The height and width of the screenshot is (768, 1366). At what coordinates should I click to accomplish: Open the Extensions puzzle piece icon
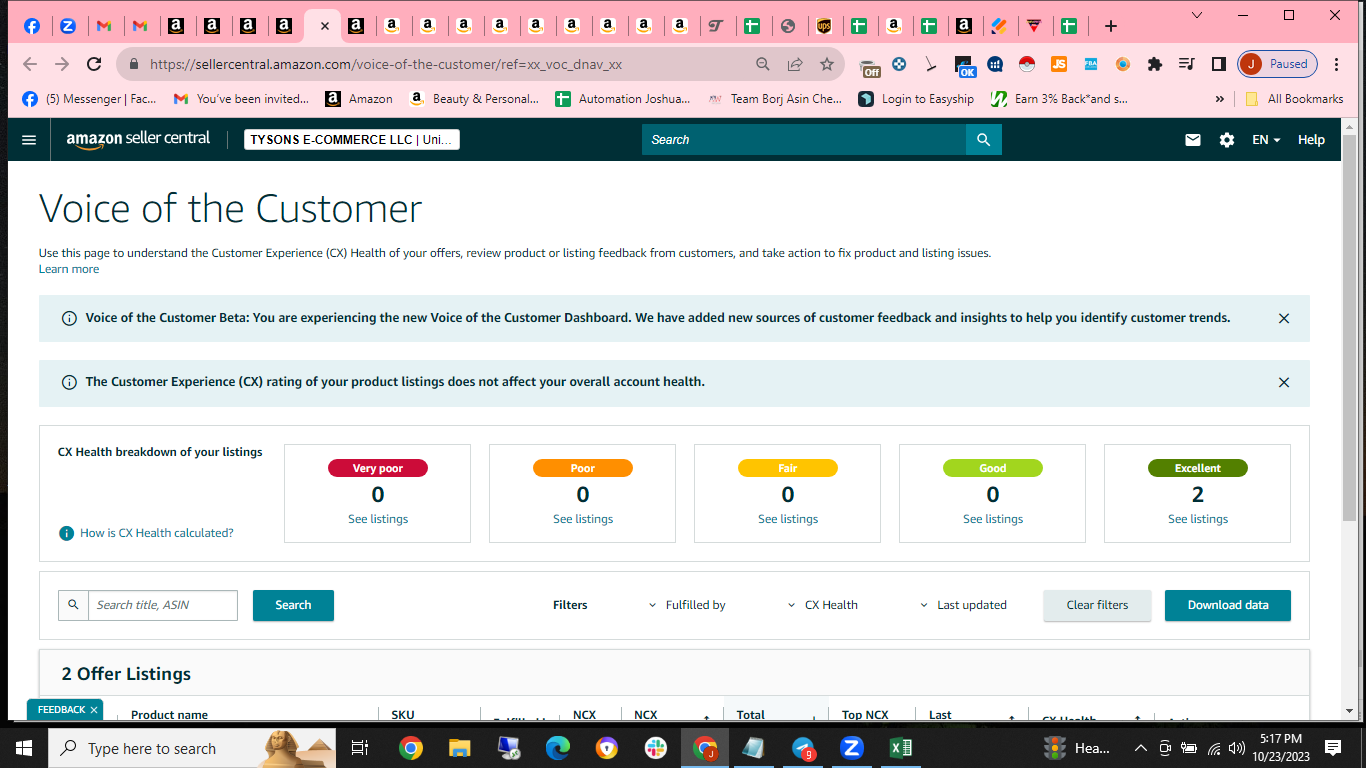pos(1155,64)
